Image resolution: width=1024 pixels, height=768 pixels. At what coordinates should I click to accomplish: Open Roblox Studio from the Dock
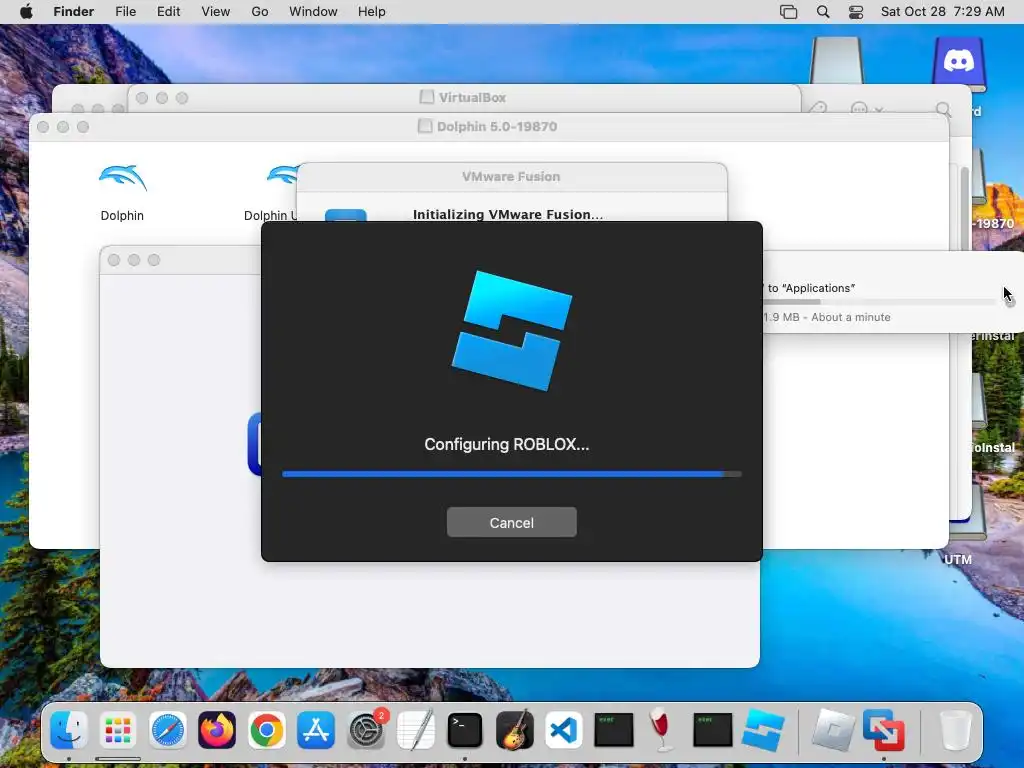(763, 729)
